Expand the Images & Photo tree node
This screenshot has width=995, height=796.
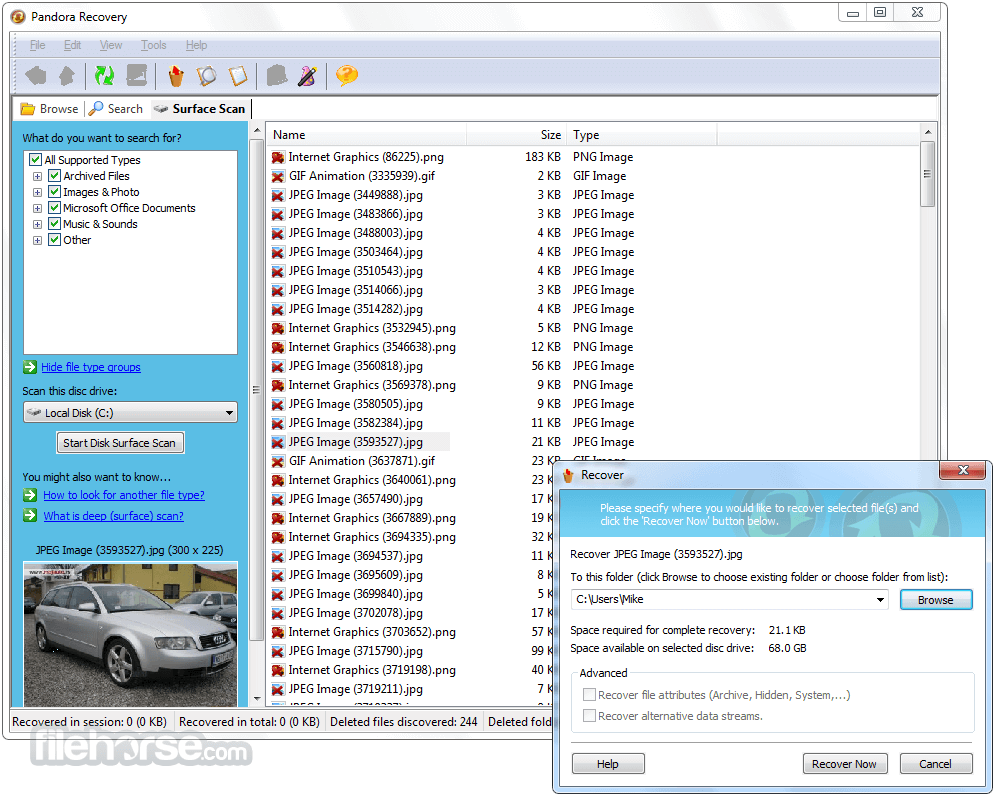[x=37, y=192]
